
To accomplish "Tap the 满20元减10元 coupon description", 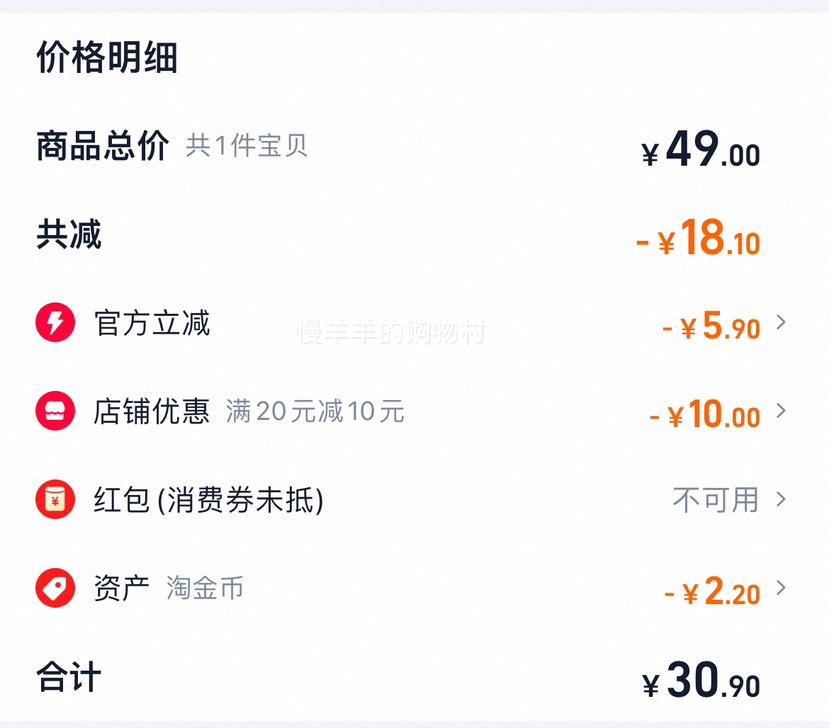I will coord(315,411).
